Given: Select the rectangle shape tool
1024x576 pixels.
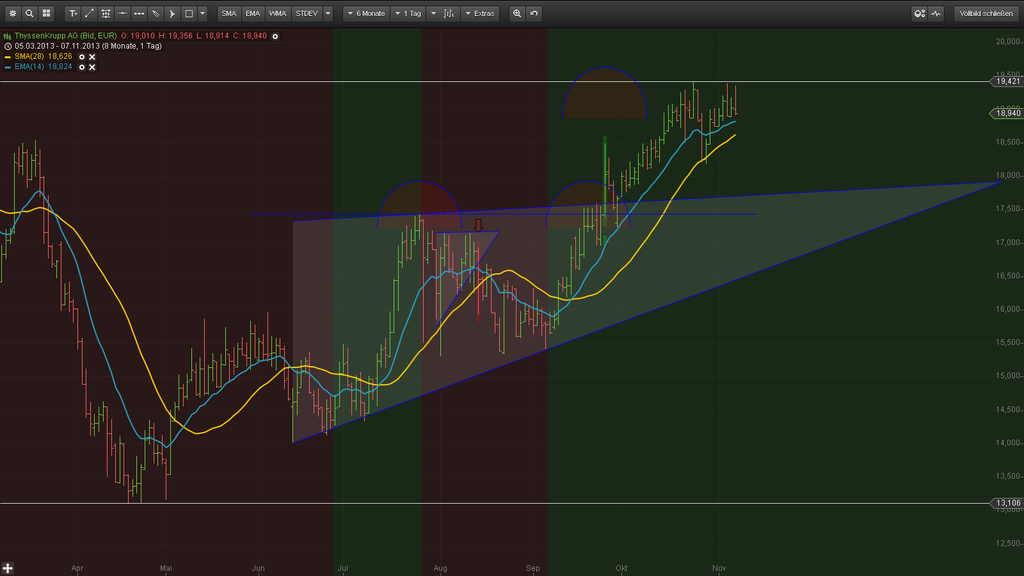Looking at the screenshot, I should click(189, 13).
